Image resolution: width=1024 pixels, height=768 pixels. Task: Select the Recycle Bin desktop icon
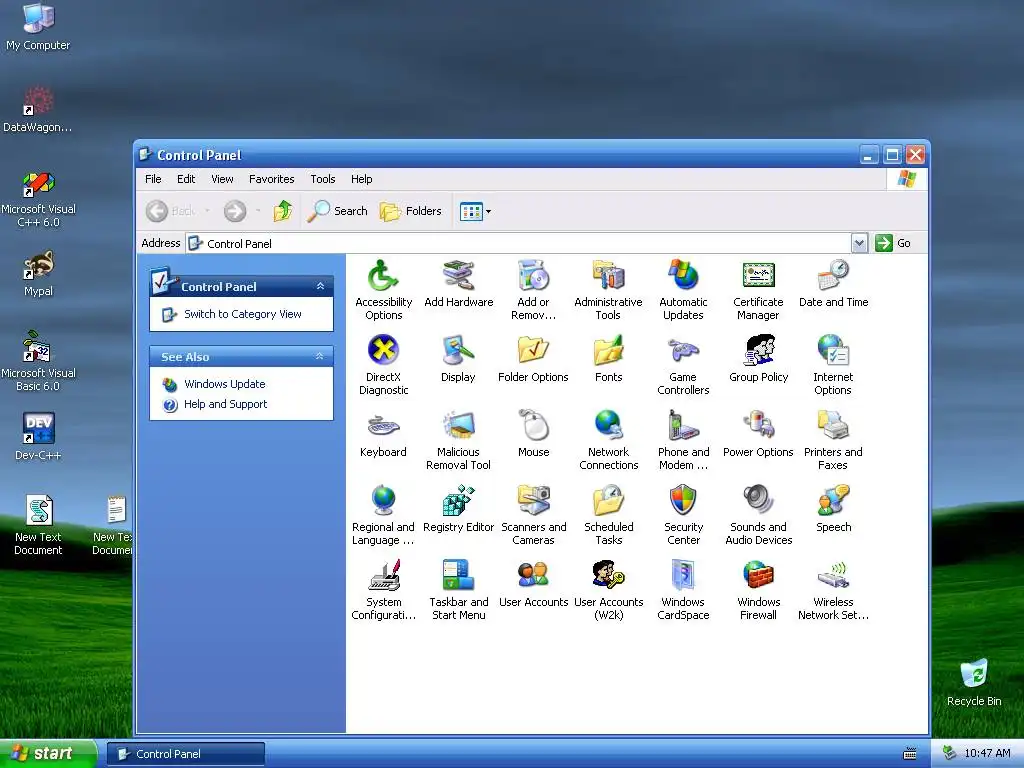click(974, 683)
